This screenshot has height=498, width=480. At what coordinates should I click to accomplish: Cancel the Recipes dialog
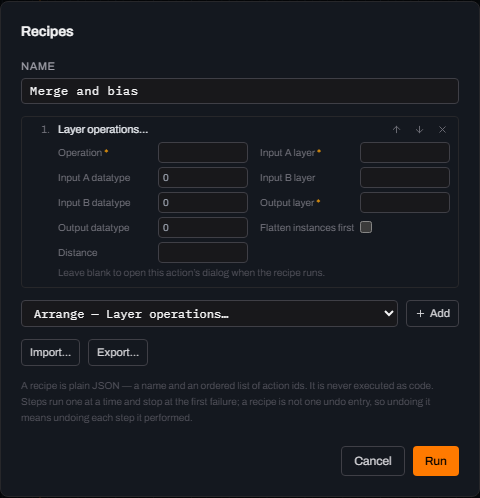tap(373, 461)
